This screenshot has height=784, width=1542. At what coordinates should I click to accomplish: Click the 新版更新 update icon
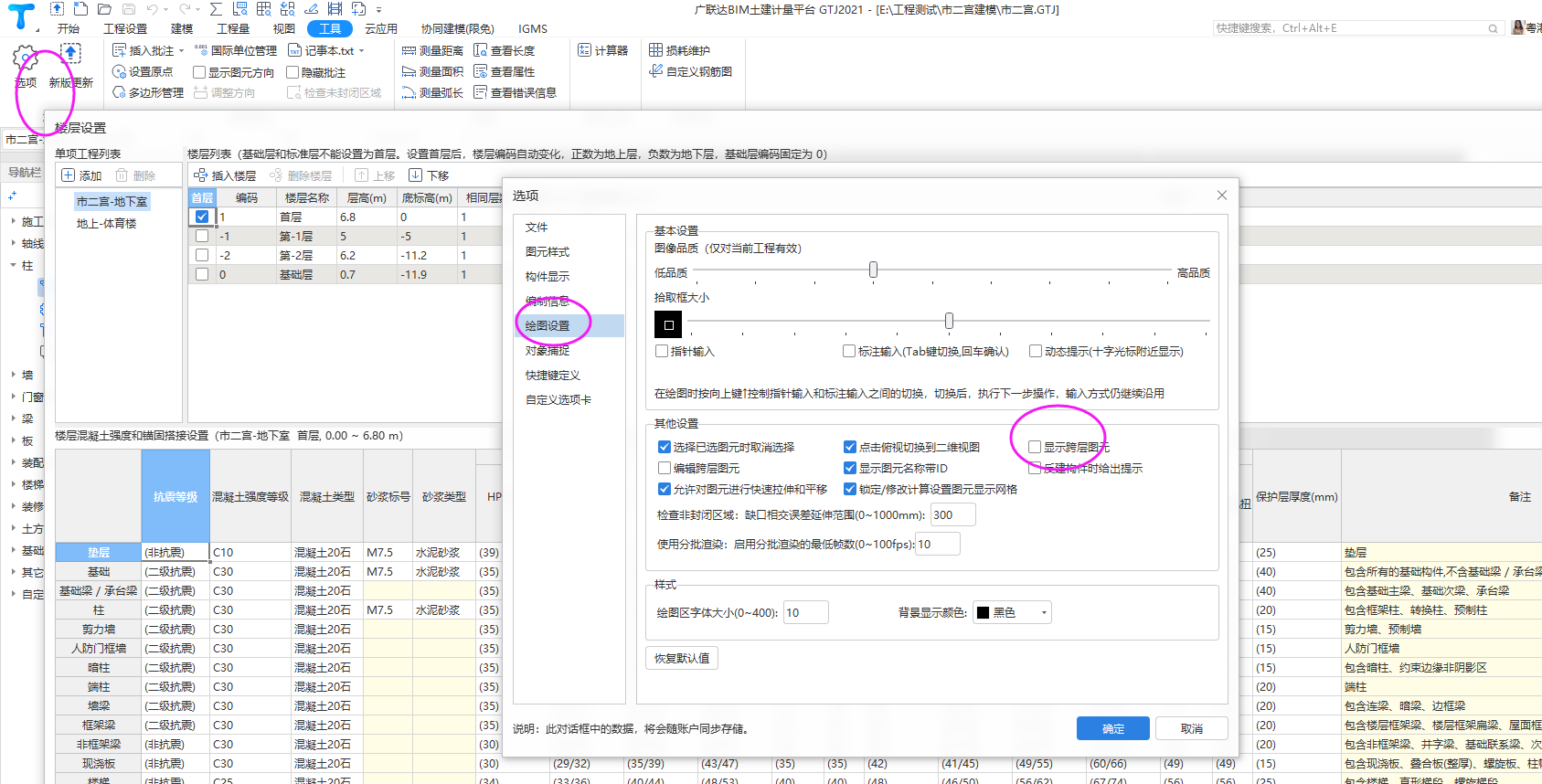[x=71, y=55]
